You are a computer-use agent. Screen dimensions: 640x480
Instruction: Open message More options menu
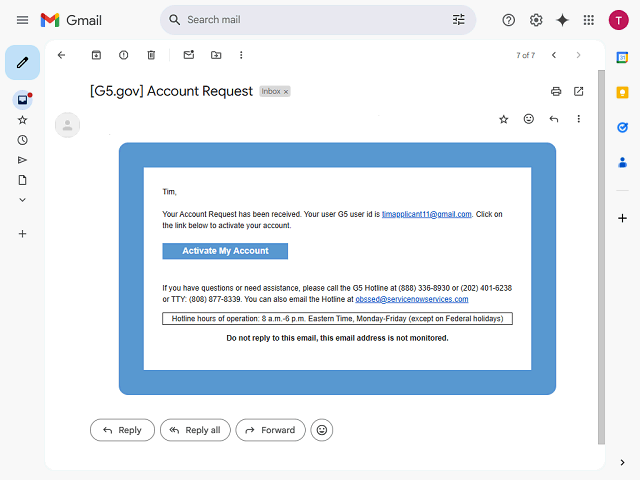point(578,119)
